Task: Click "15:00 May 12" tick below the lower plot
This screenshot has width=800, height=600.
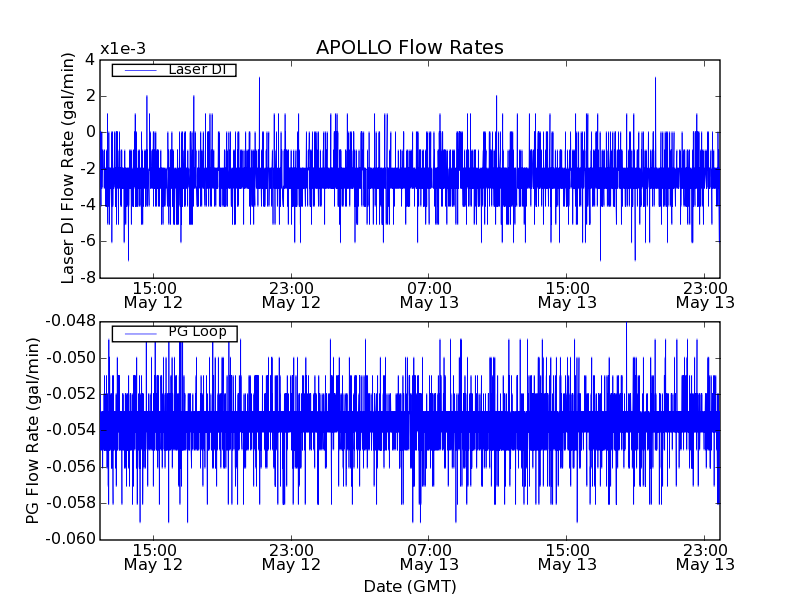Action: pyautogui.click(x=153, y=556)
